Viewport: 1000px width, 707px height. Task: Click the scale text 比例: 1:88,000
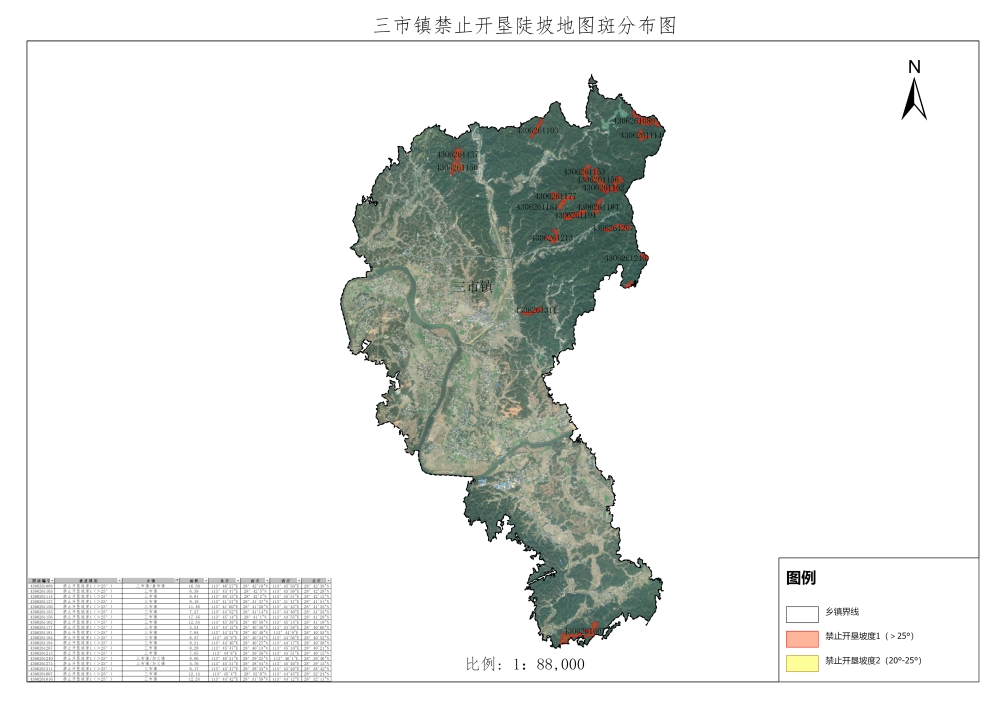tap(525, 664)
